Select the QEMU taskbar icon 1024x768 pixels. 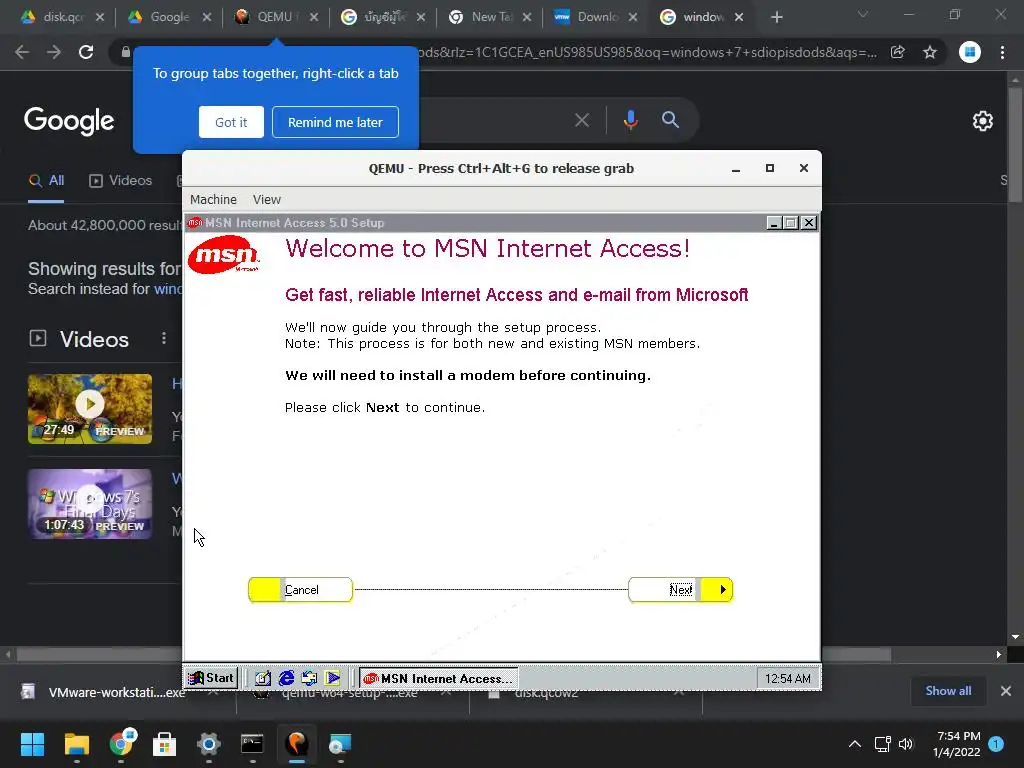pos(296,744)
